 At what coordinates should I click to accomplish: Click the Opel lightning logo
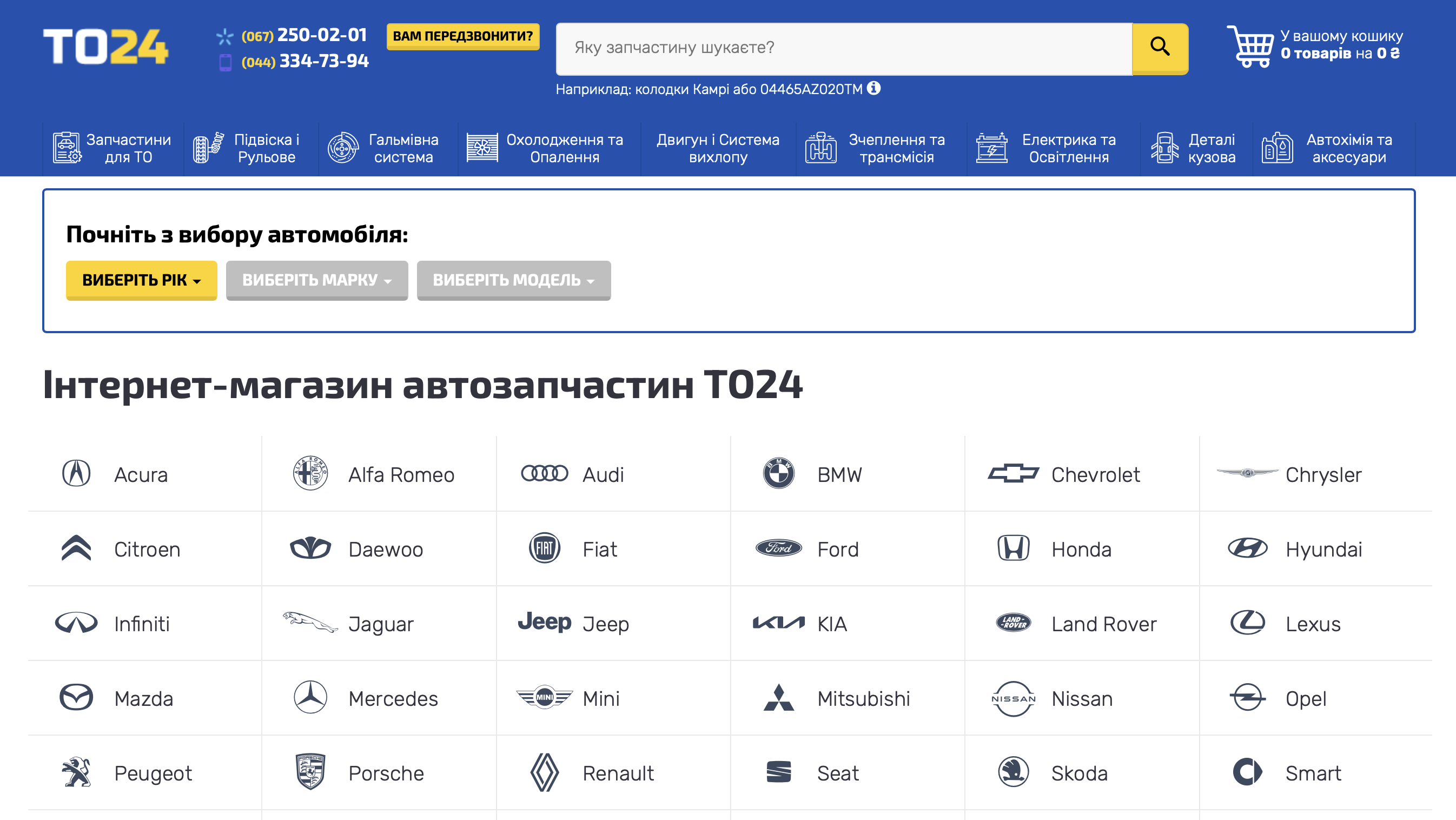click(1247, 697)
